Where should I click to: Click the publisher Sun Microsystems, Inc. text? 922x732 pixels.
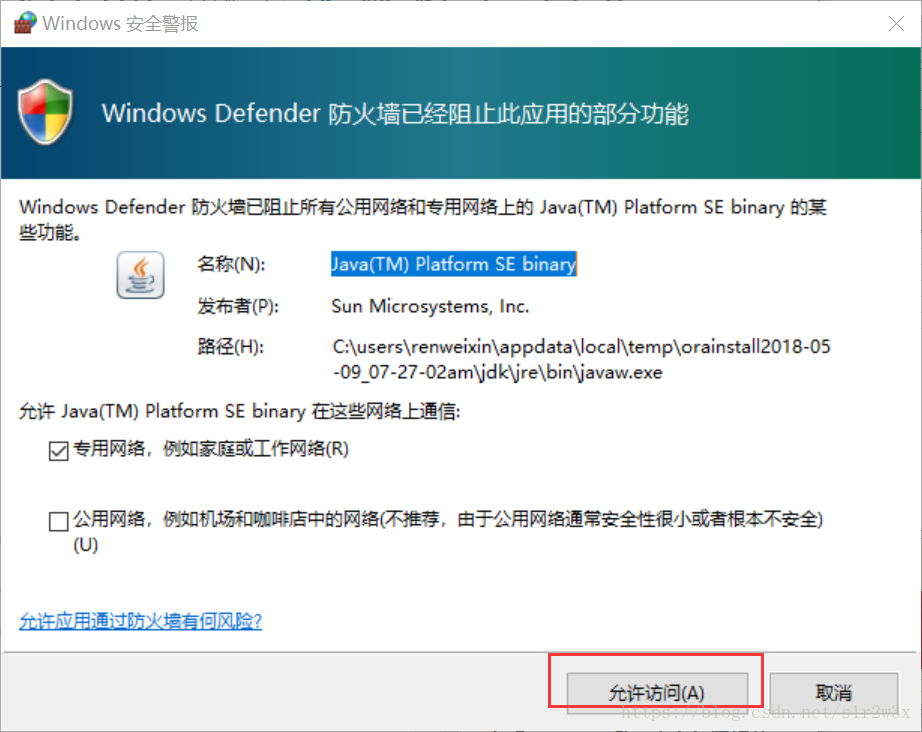[x=430, y=306]
